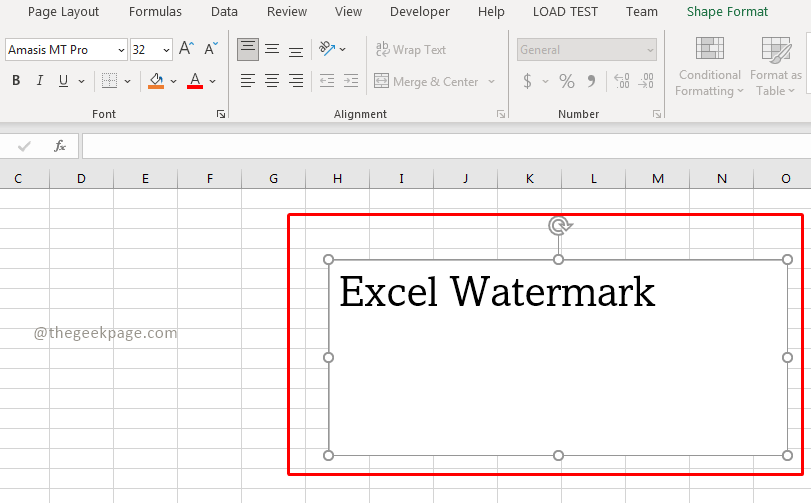The height and width of the screenshot is (503, 811).
Task: Enable Wrap Text option
Action: (x=410, y=49)
